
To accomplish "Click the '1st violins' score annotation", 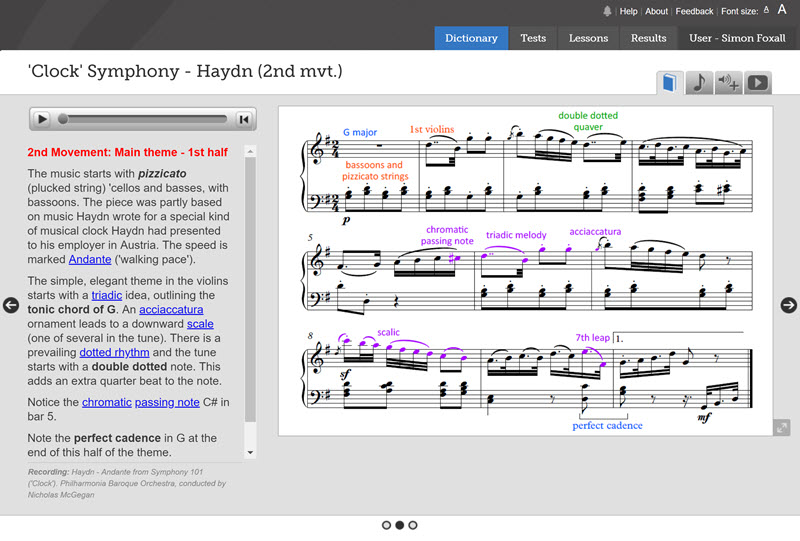I will coord(432,129).
